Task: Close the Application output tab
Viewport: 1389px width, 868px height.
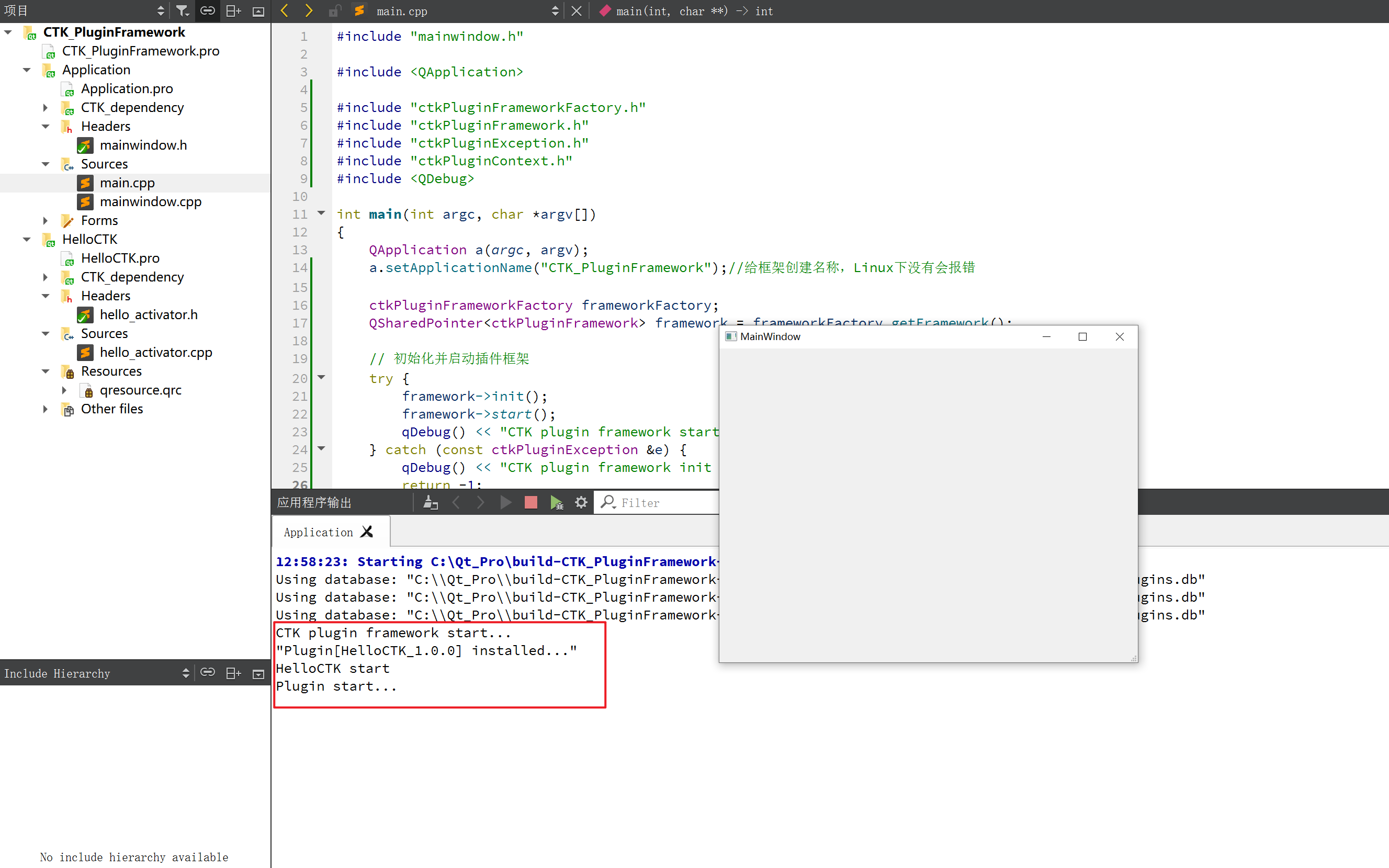Action: click(367, 532)
